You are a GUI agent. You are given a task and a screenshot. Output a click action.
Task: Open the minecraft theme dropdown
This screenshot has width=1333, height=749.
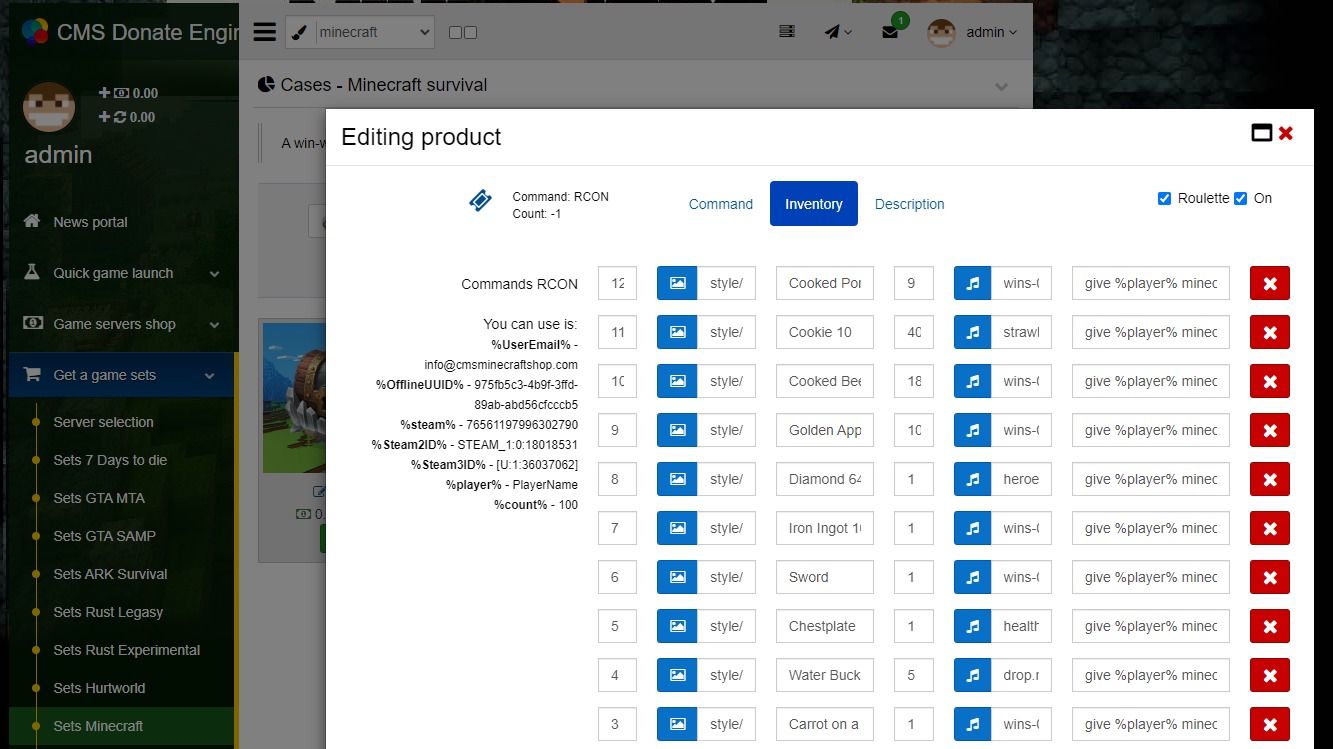[x=374, y=32]
